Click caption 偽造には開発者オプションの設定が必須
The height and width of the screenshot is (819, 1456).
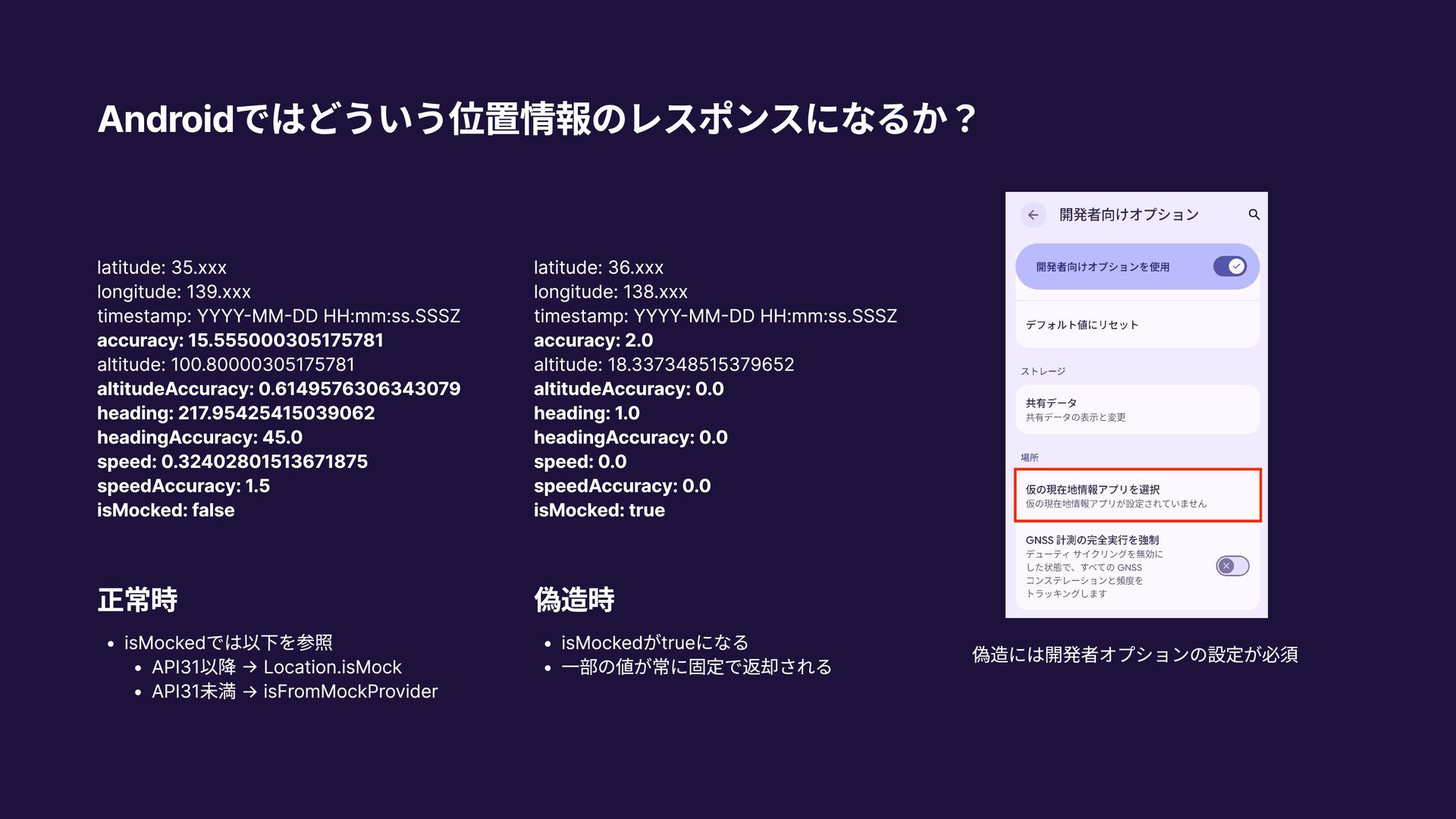[1135, 654]
